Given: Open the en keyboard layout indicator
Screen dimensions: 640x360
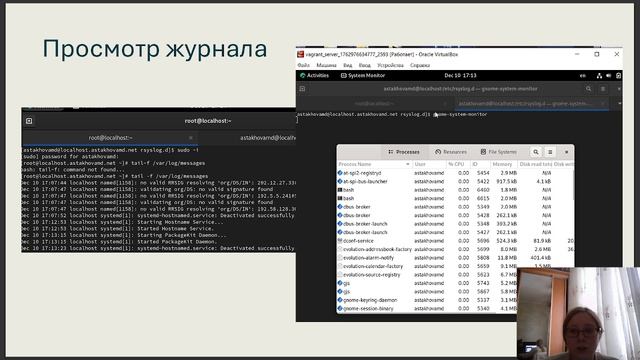Looking at the screenshot, I should [582, 76].
